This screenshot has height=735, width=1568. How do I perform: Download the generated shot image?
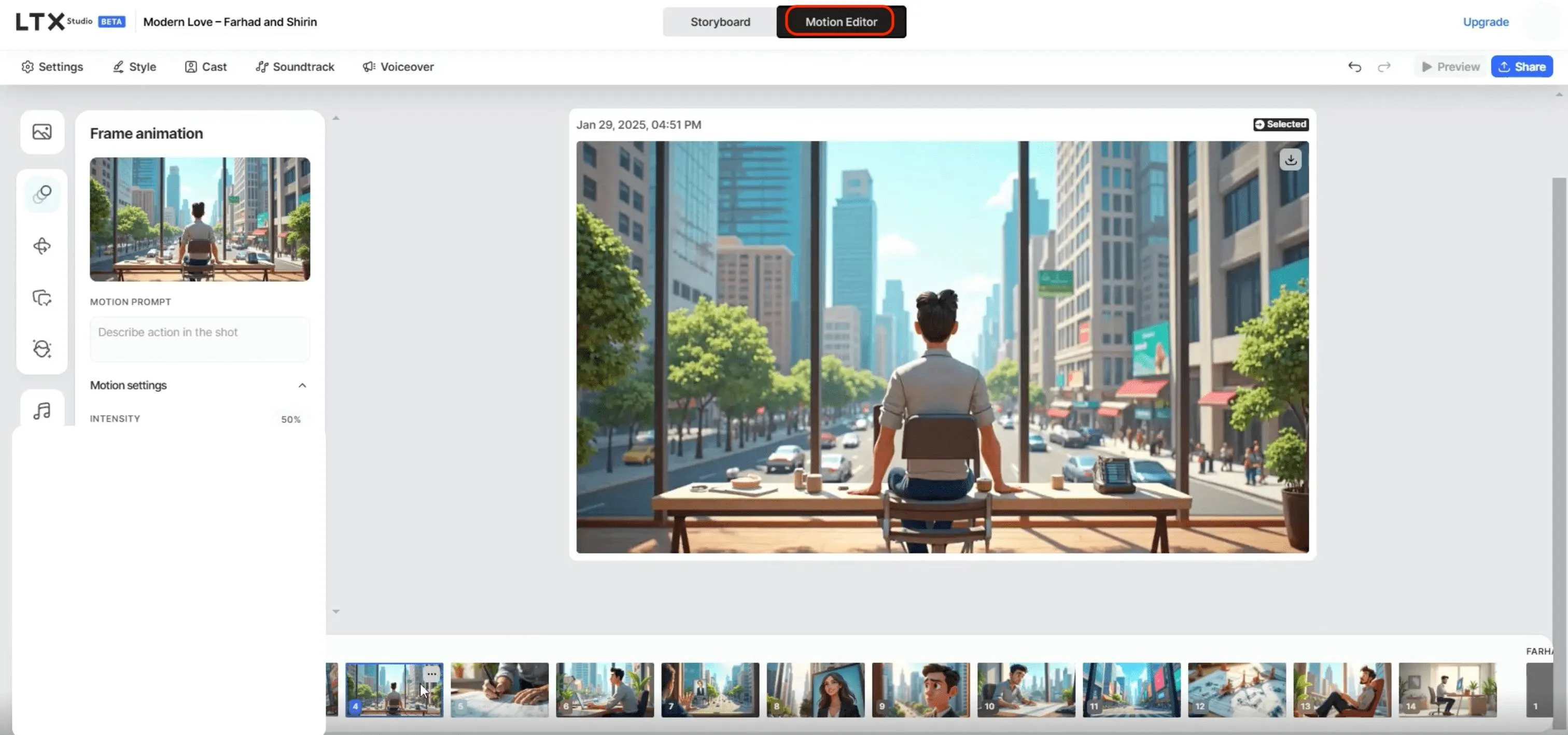[1290, 160]
